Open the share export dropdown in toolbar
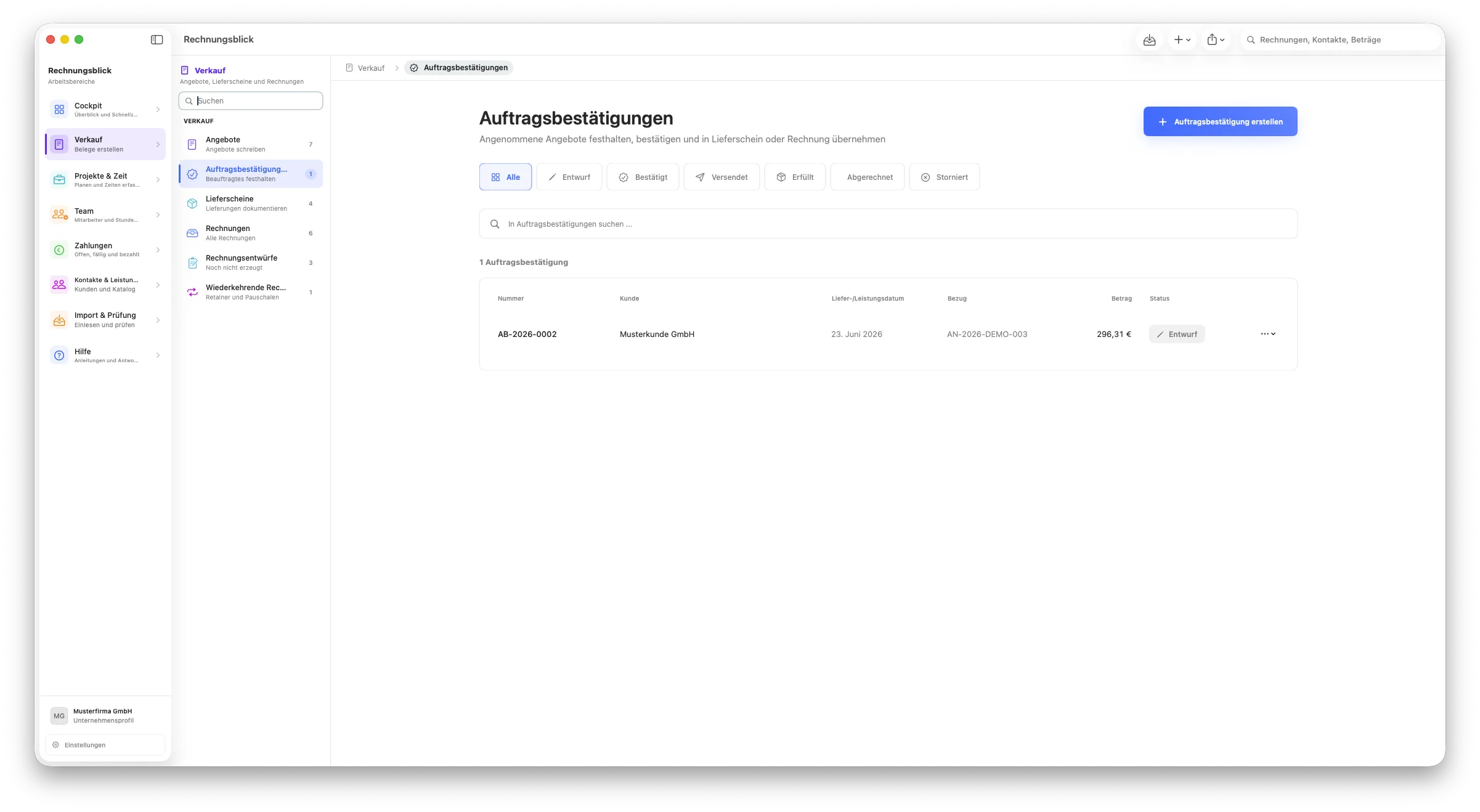The height and width of the screenshot is (812, 1480). point(1216,40)
